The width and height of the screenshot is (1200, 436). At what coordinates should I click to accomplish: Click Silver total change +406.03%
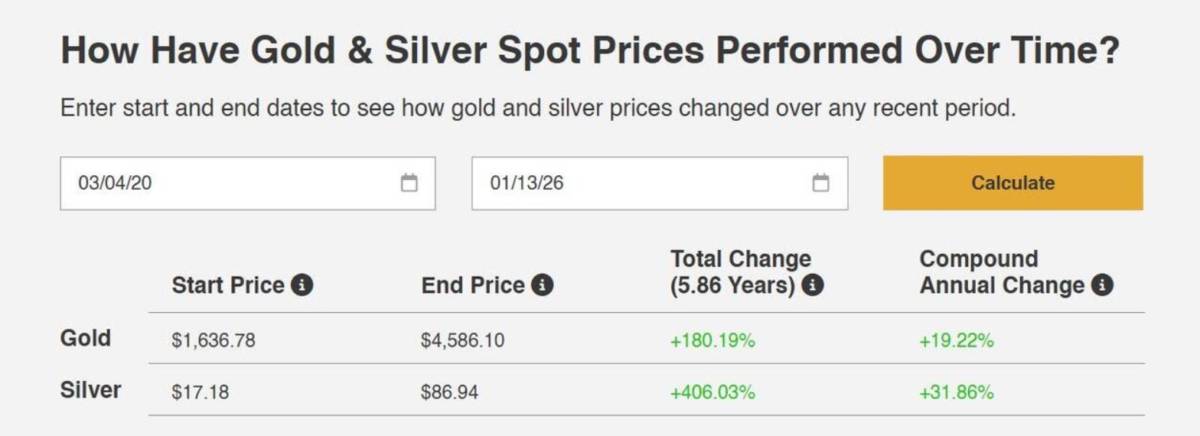click(x=712, y=392)
